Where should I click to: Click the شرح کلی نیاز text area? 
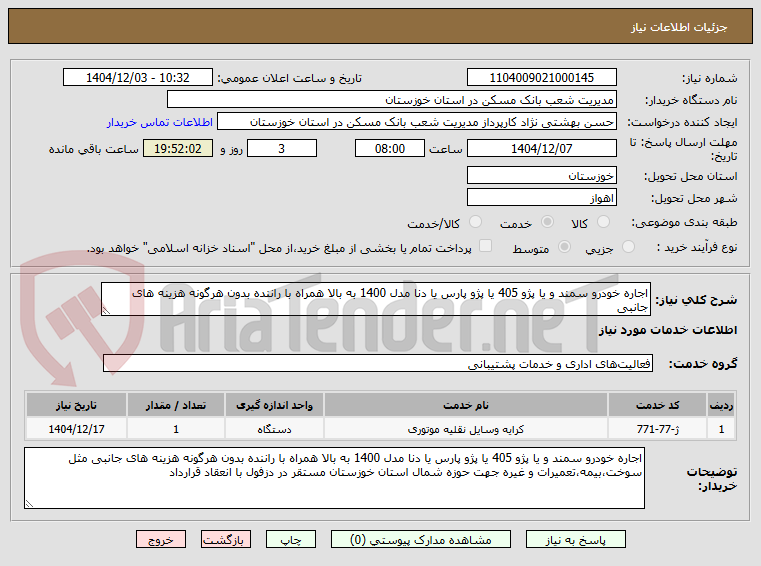pos(376,300)
